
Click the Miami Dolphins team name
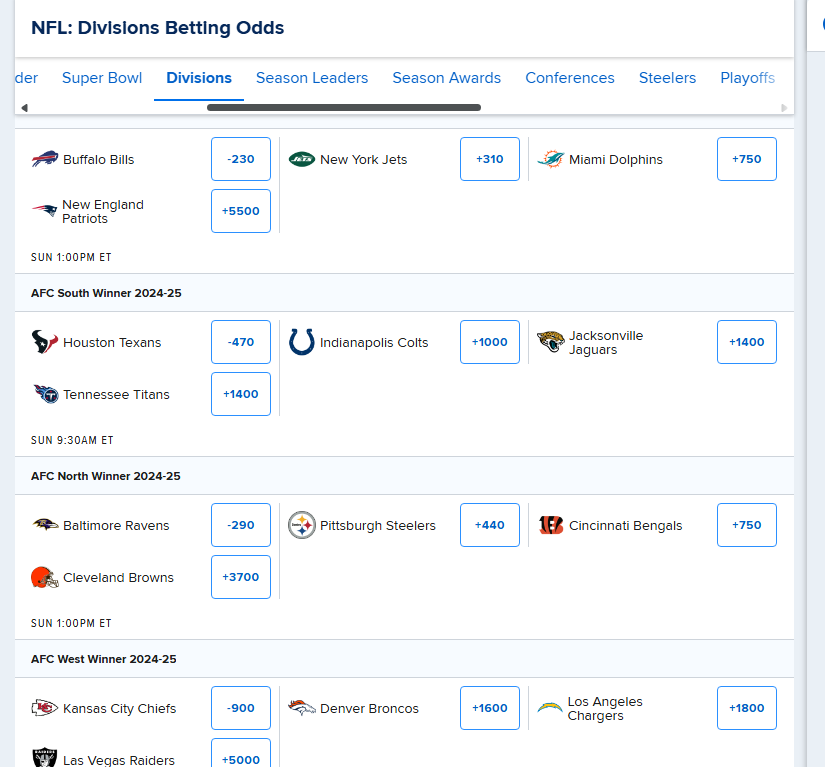click(x=616, y=159)
